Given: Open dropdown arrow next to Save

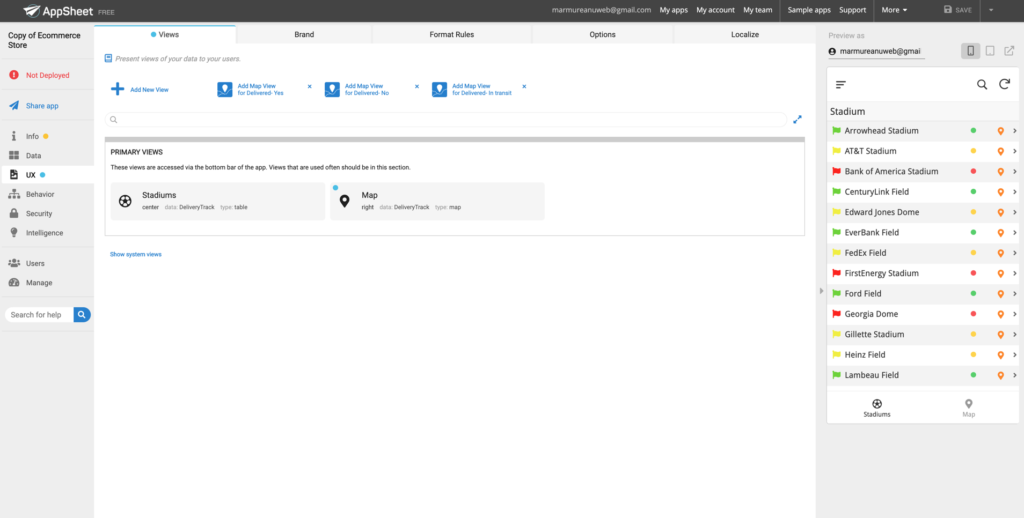Looking at the screenshot, I should [991, 10].
